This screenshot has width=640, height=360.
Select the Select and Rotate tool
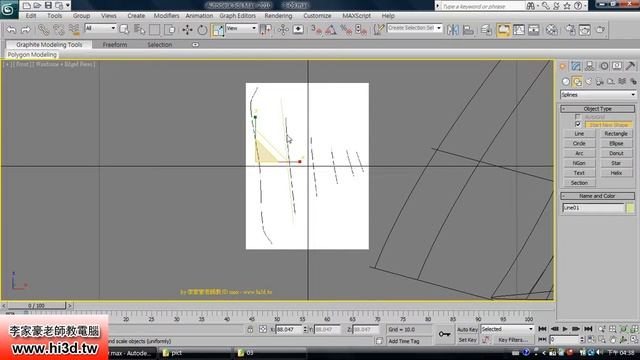(202, 29)
